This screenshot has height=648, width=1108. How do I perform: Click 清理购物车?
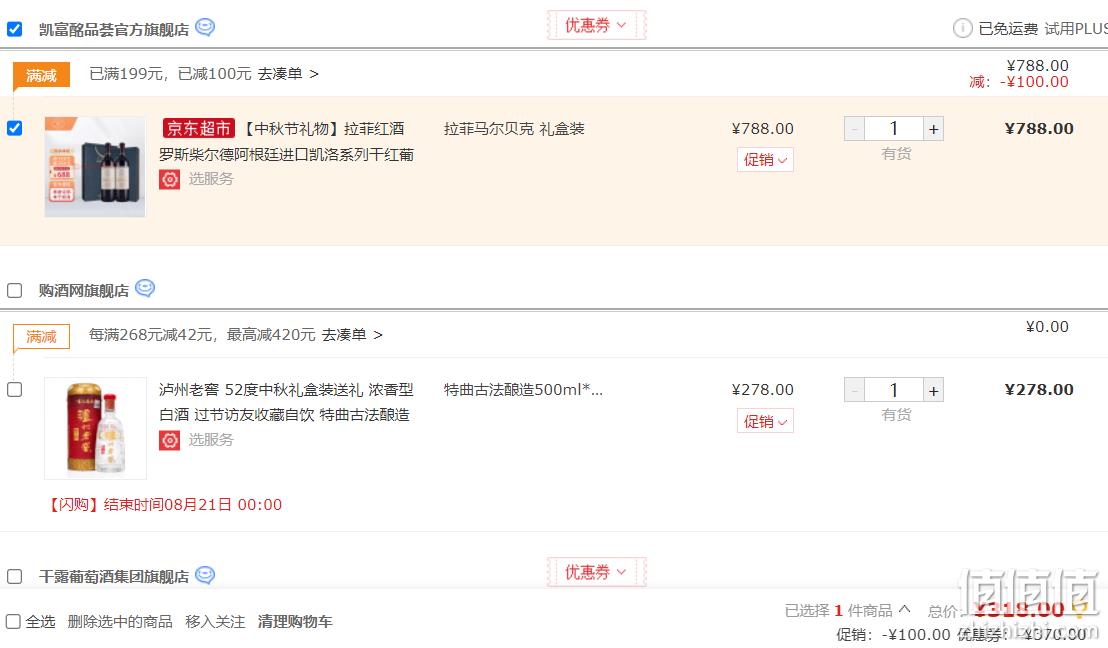tap(295, 621)
